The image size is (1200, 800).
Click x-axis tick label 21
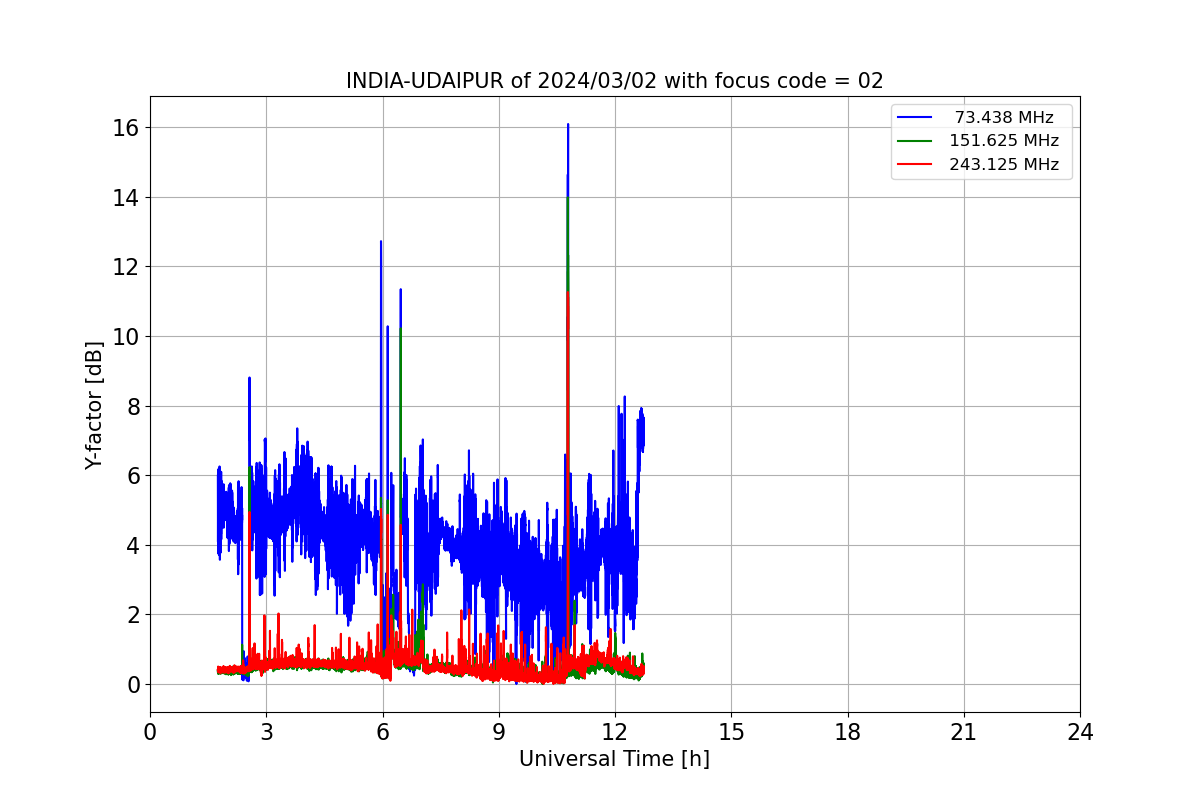(x=964, y=732)
